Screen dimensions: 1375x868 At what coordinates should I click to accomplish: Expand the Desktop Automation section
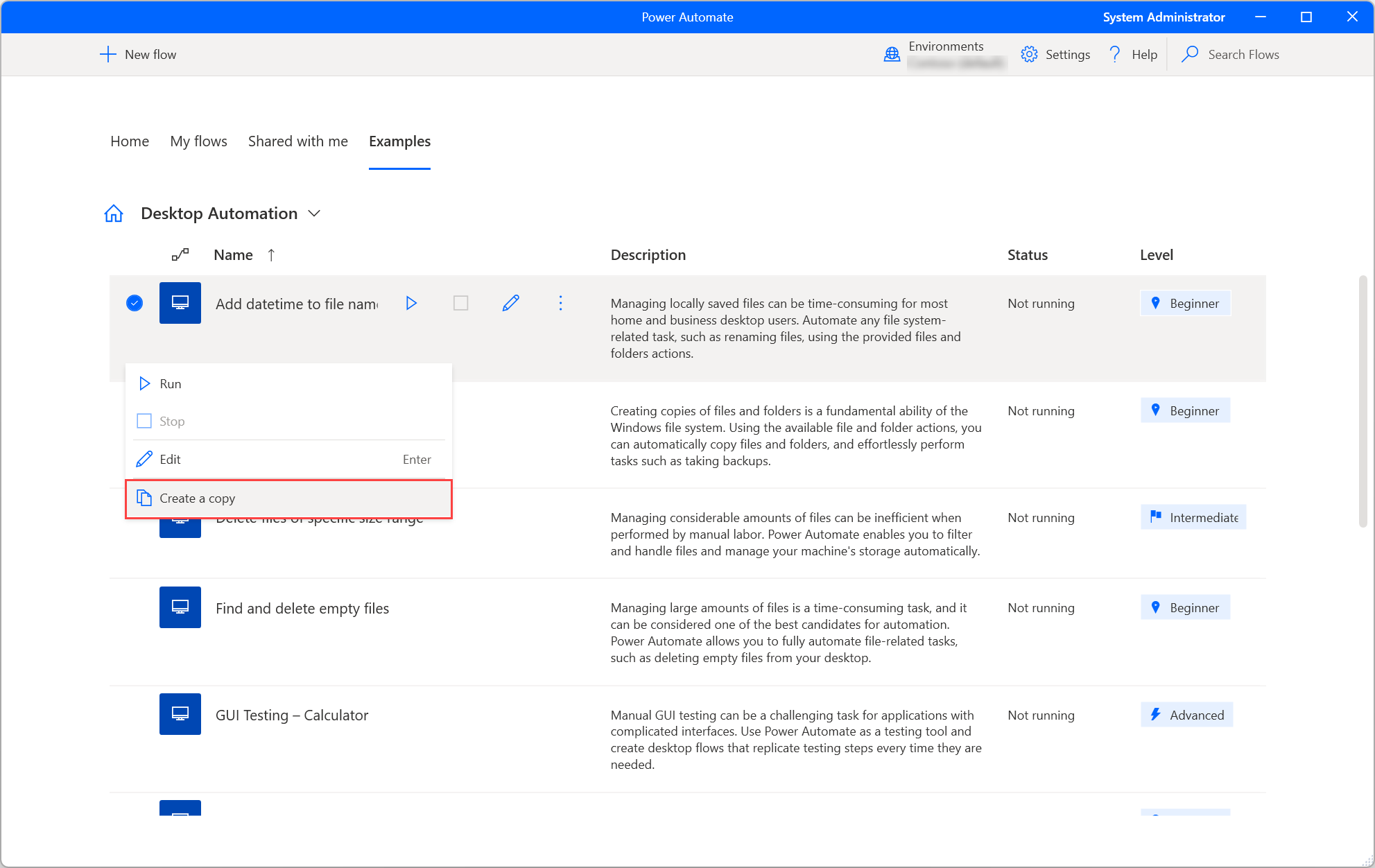point(314,213)
